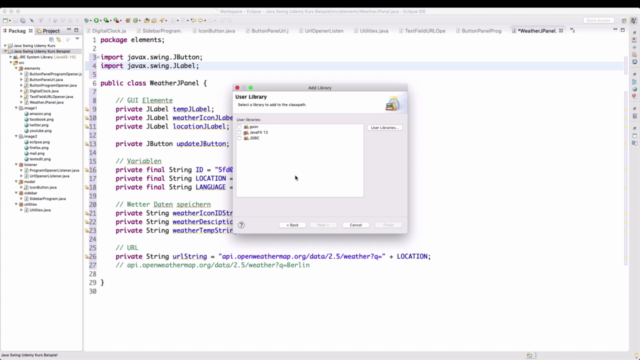Switch to the Project explorer tab

pyautogui.click(x=48, y=31)
